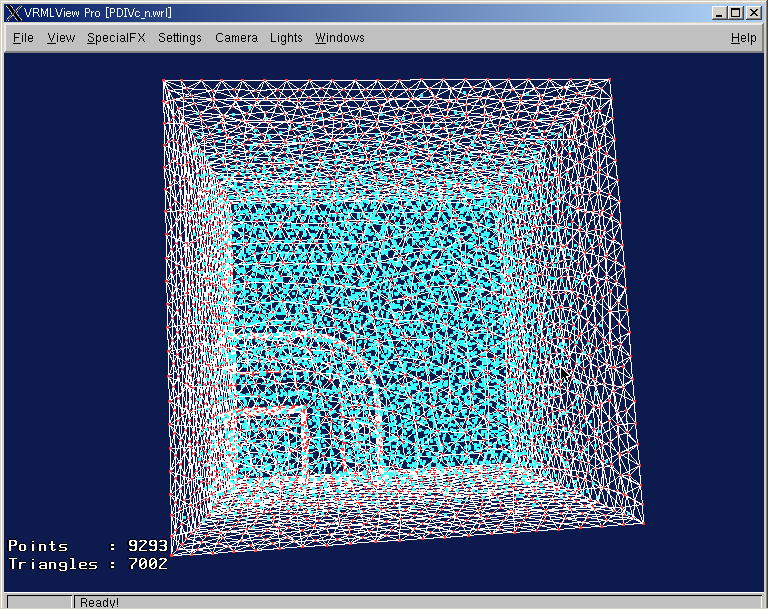
Task: Open the SpecialFX menu
Action: tap(116, 38)
